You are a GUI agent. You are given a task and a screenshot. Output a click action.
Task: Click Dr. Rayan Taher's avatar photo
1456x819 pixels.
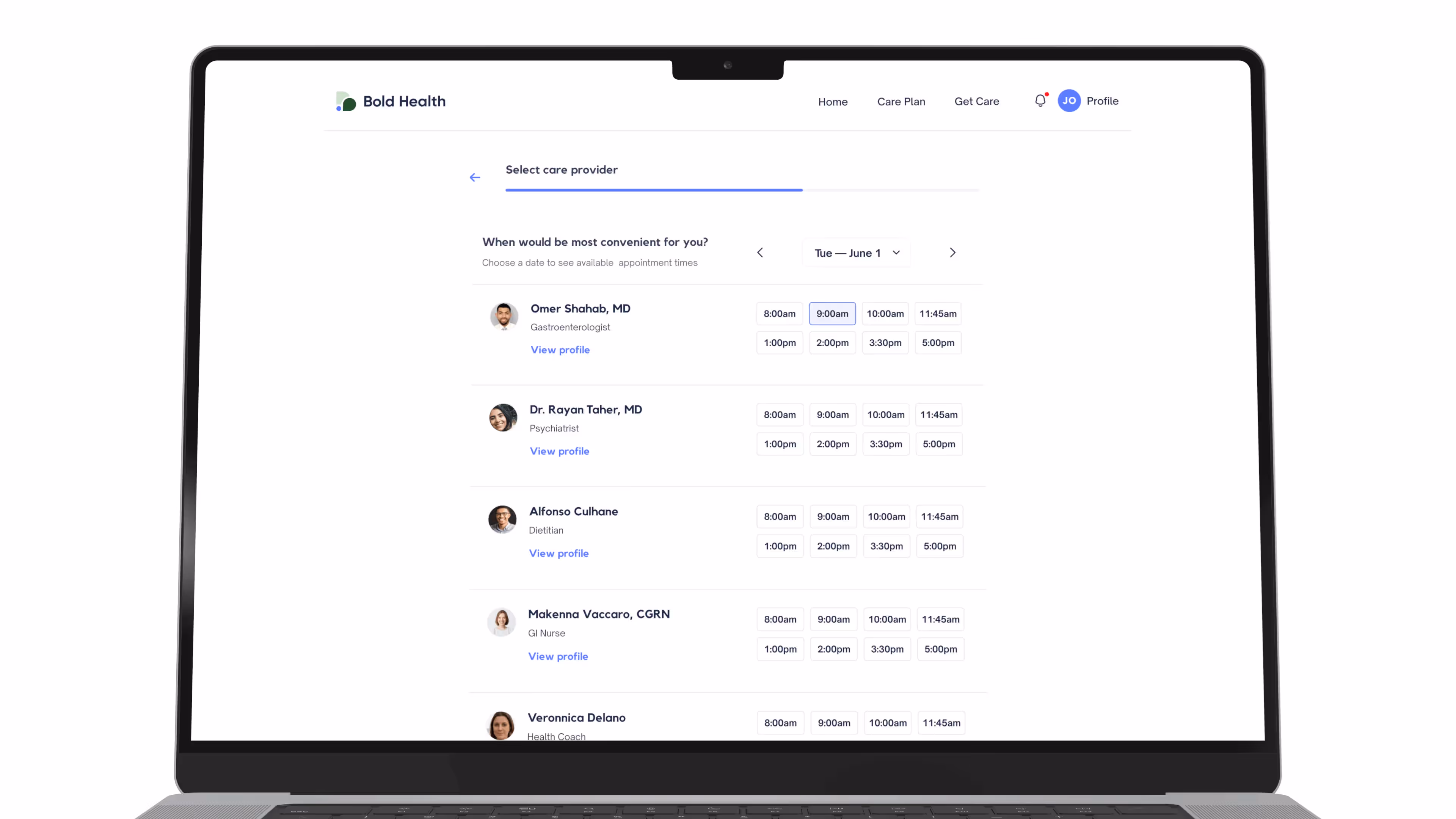pyautogui.click(x=502, y=418)
